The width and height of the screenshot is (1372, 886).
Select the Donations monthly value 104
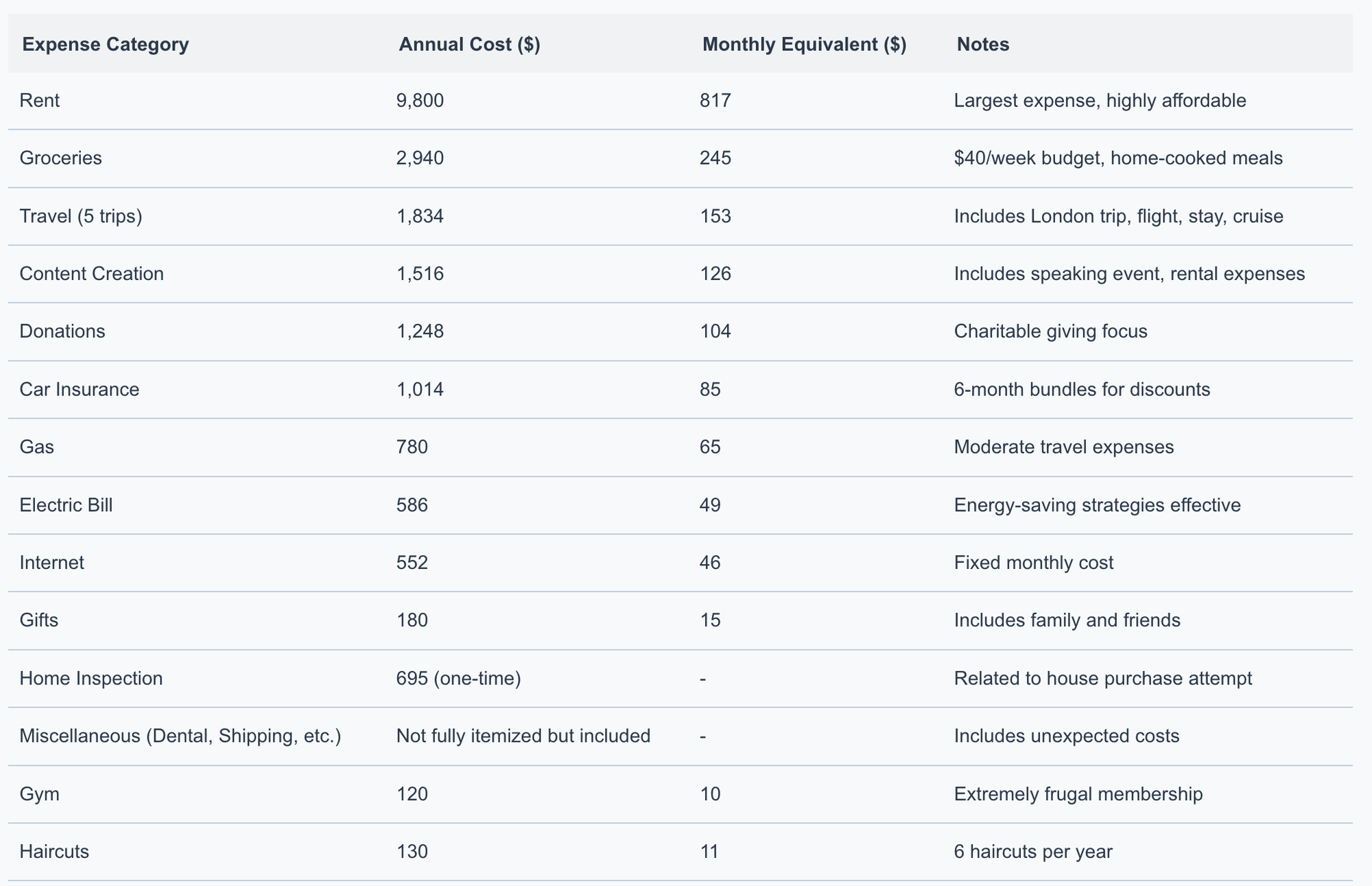coord(715,332)
